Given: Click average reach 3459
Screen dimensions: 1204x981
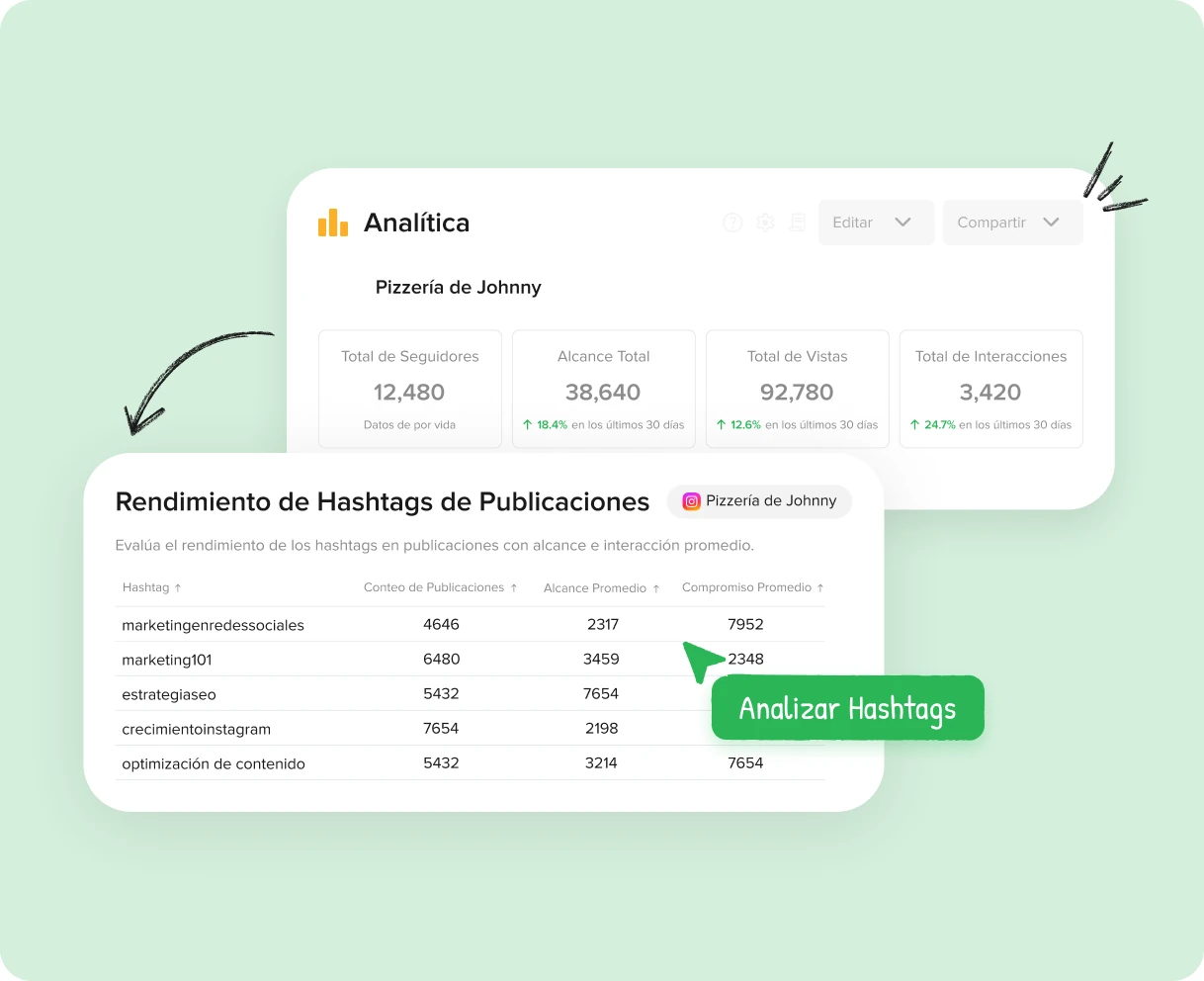Looking at the screenshot, I should tap(601, 659).
